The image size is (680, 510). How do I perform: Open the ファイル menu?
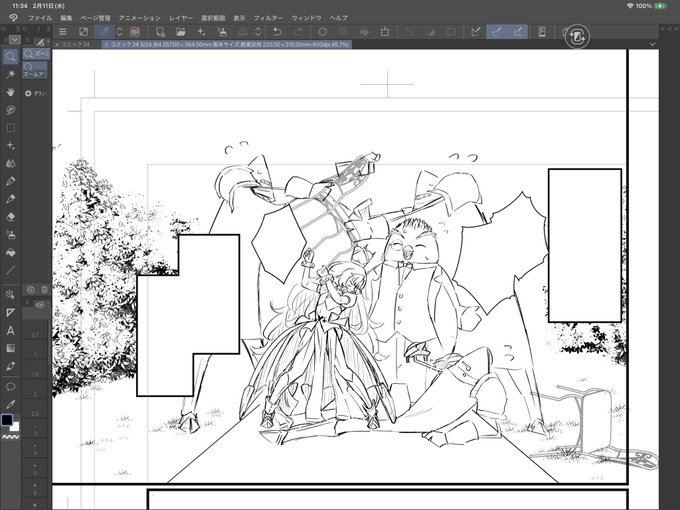point(40,18)
